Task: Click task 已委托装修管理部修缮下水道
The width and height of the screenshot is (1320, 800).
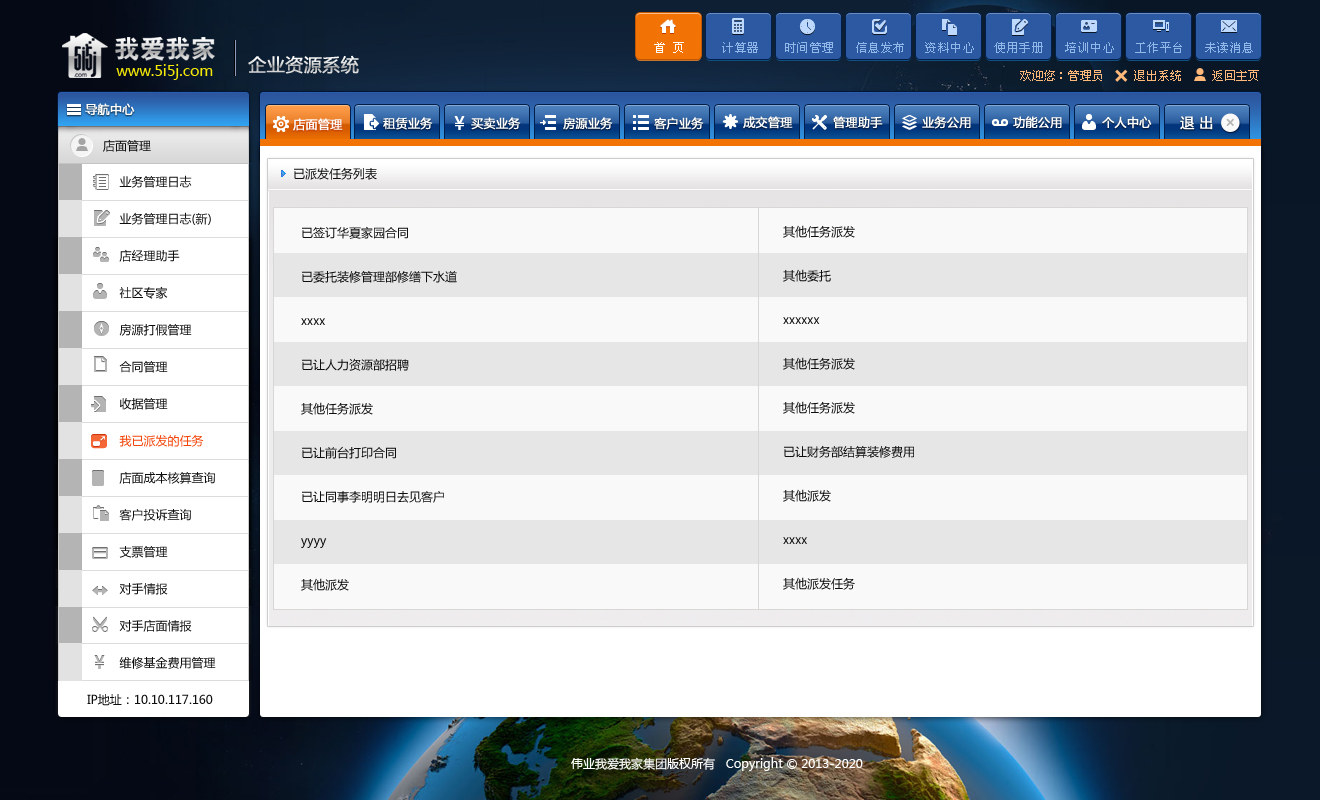Action: tap(379, 277)
